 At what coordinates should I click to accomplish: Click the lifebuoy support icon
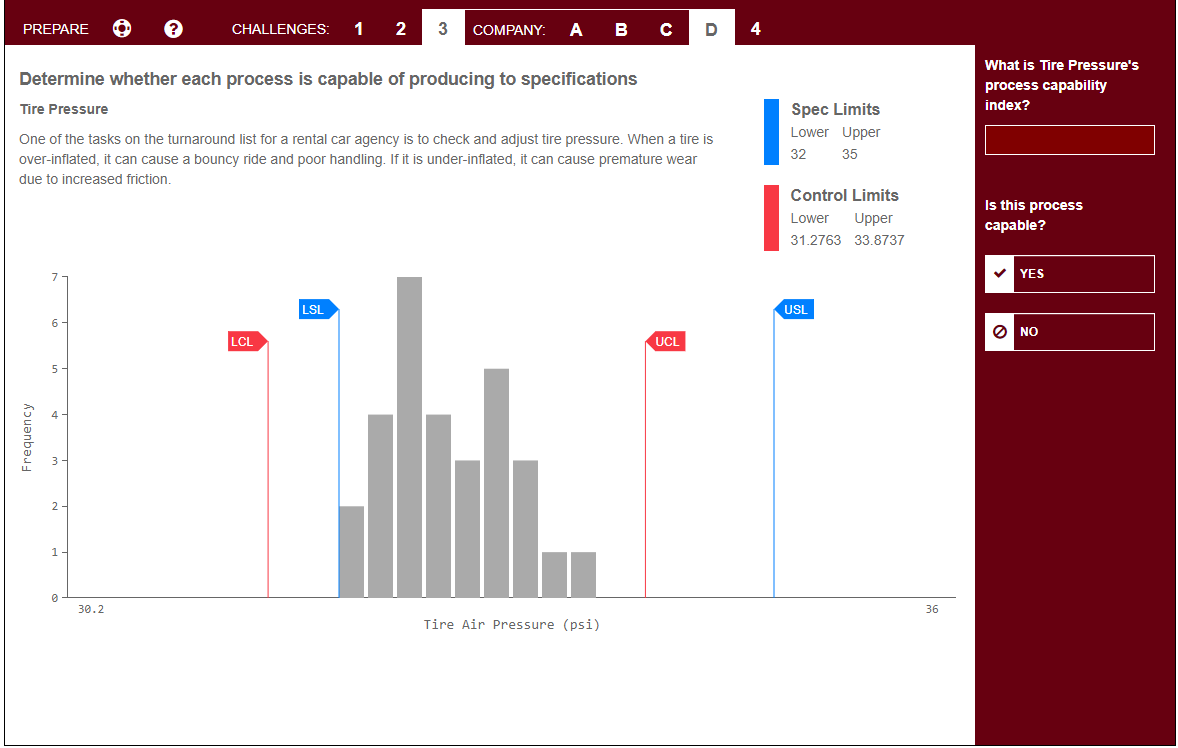[x=122, y=29]
